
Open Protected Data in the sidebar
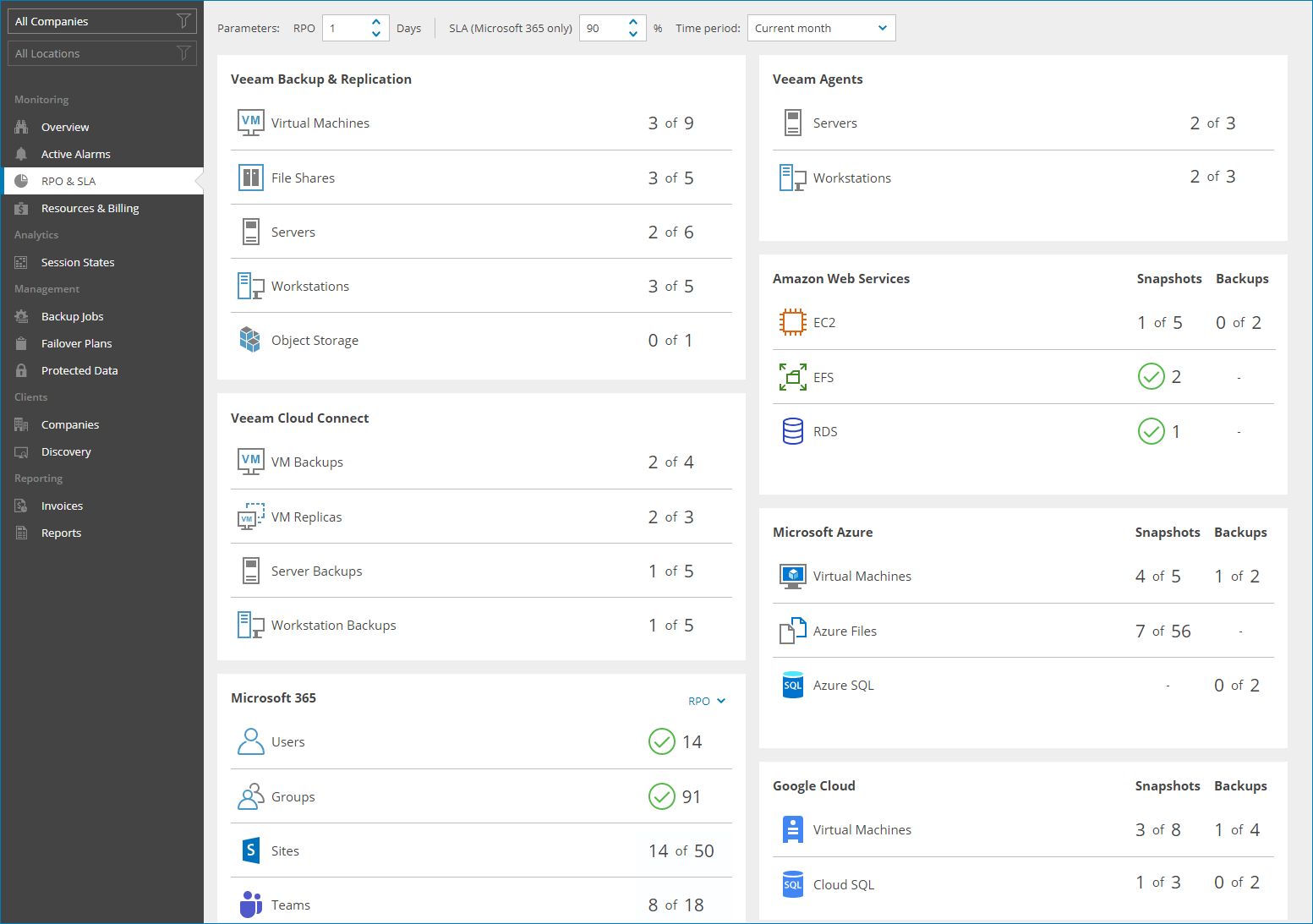click(102, 370)
